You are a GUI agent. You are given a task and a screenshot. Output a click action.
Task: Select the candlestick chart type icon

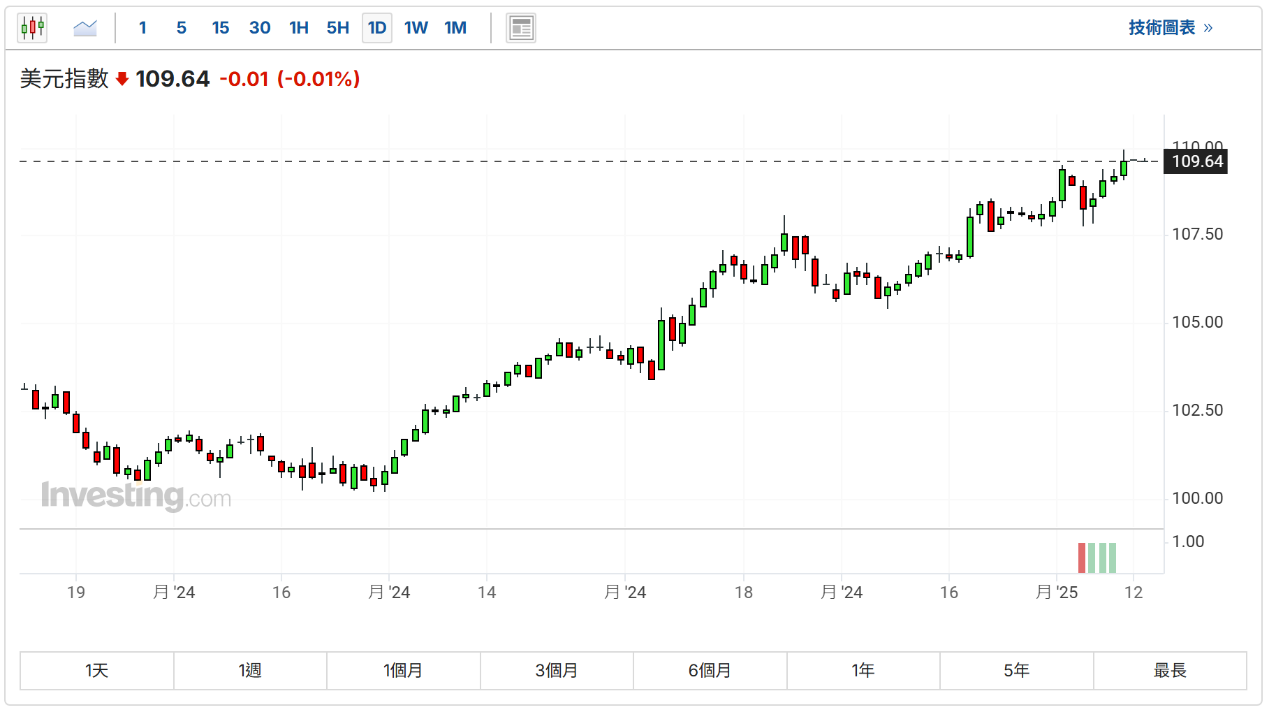click(x=32, y=28)
